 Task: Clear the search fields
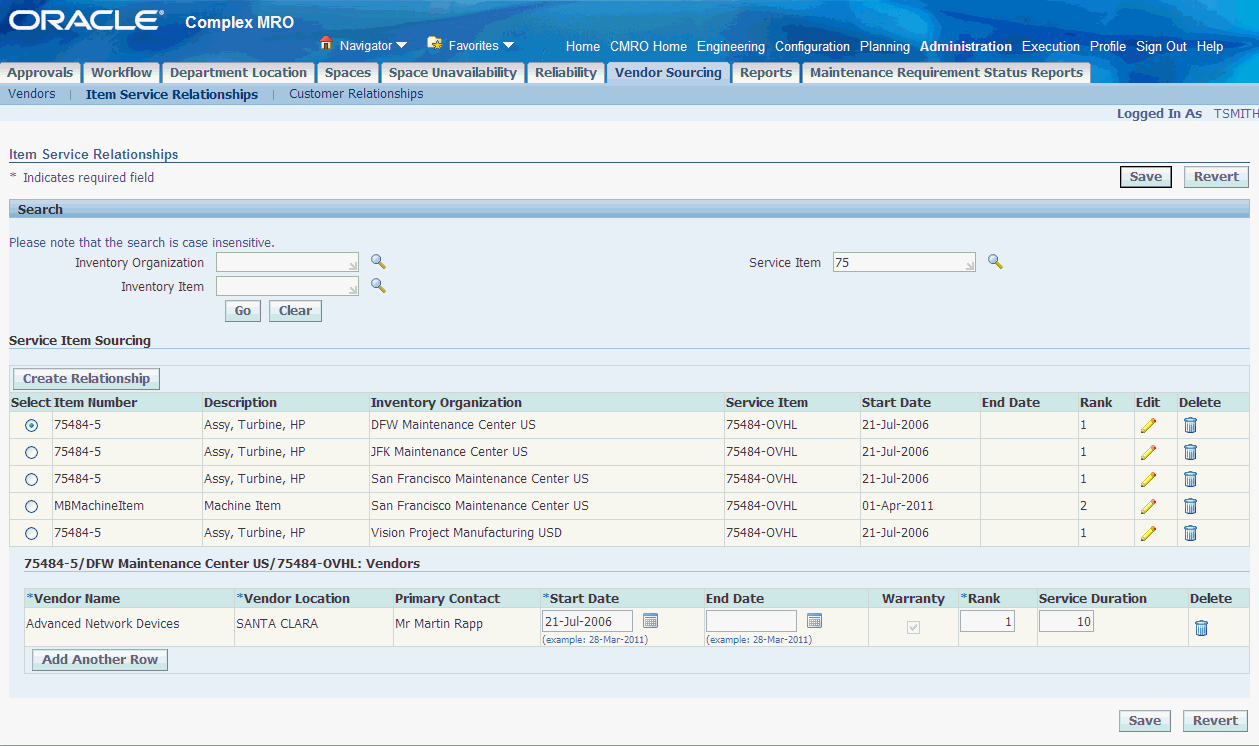(x=295, y=311)
